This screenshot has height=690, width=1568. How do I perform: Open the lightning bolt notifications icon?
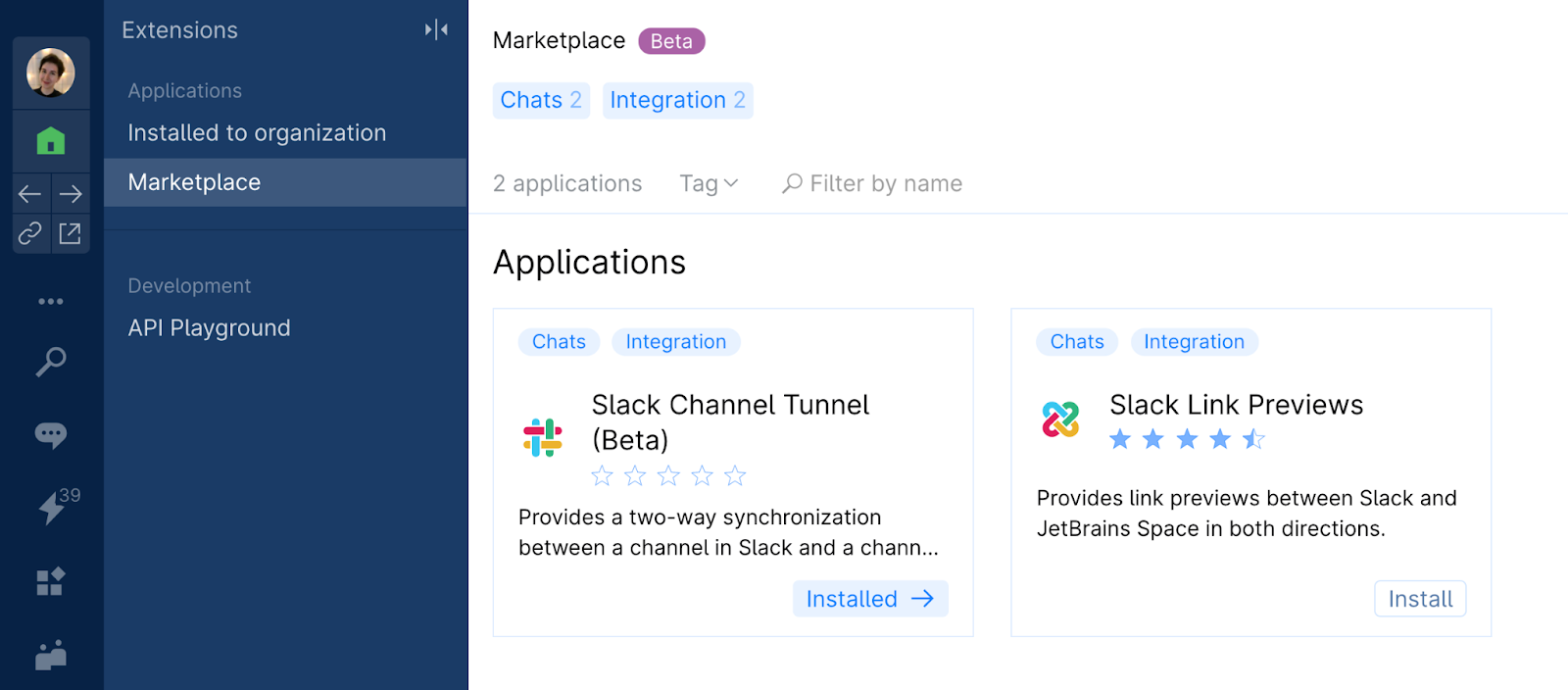point(51,508)
